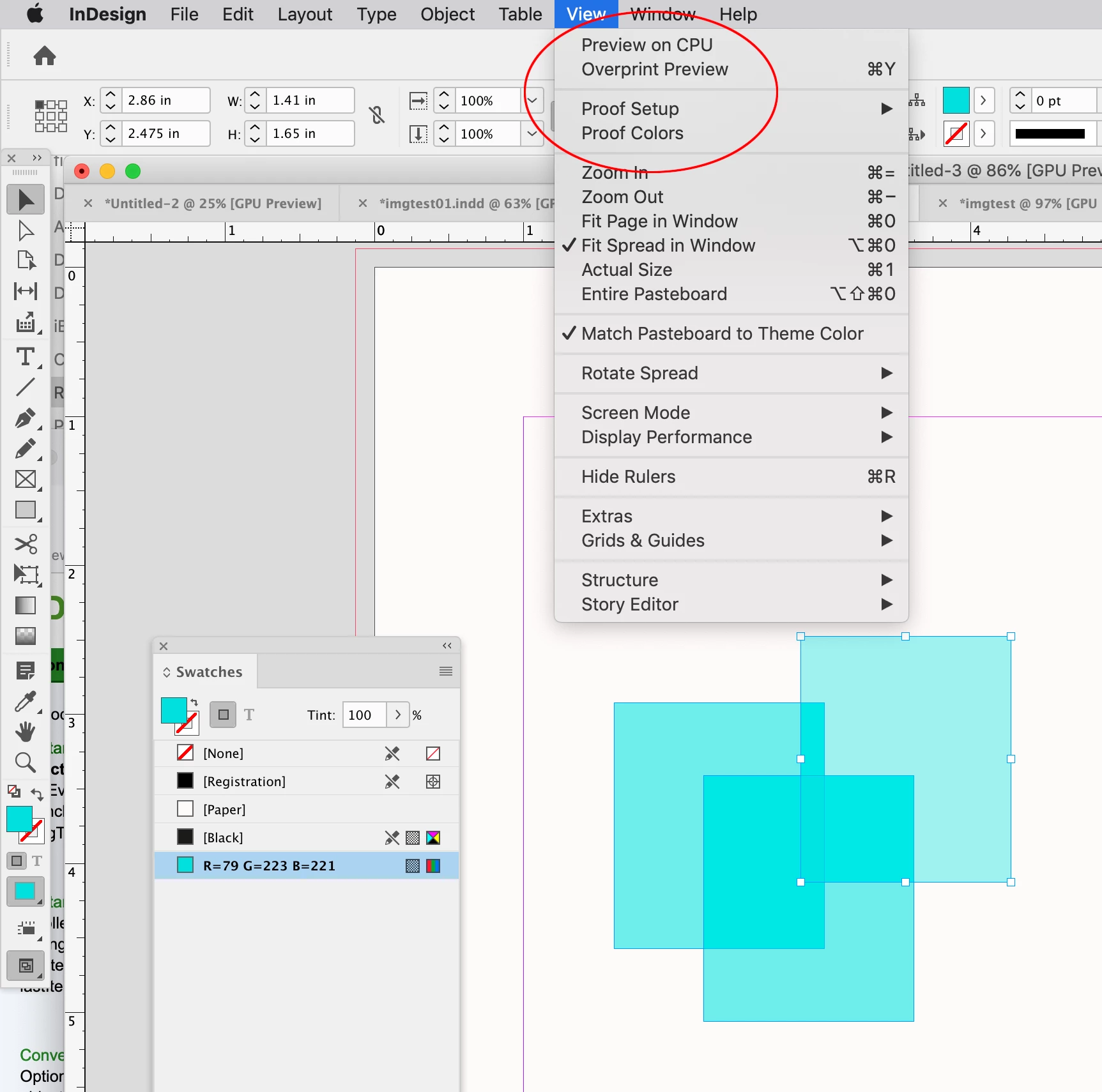This screenshot has height=1092, width=1102.
Task: Increase the W width stepper
Action: click(x=255, y=95)
